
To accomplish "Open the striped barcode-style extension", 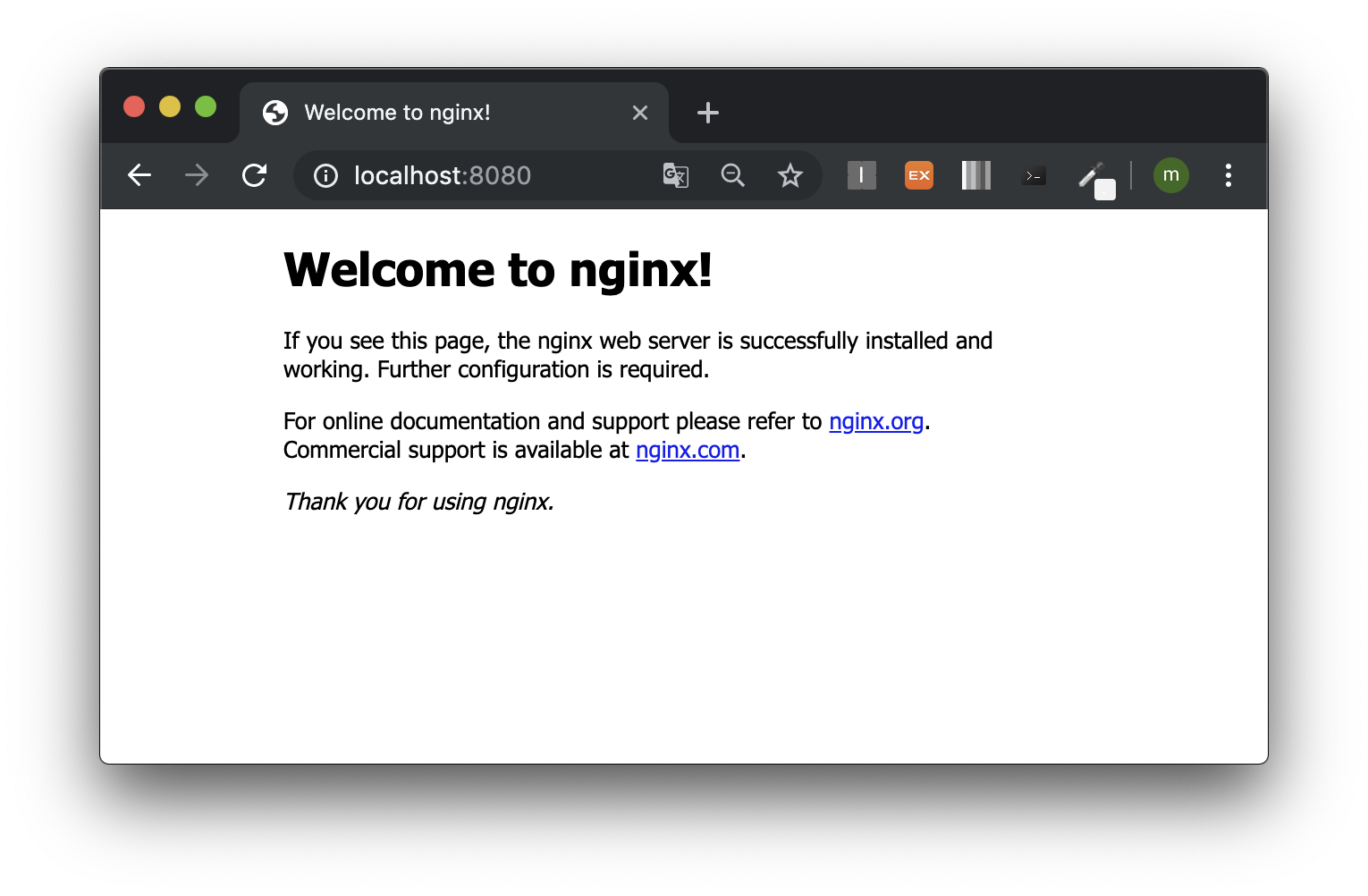I will 976,175.
